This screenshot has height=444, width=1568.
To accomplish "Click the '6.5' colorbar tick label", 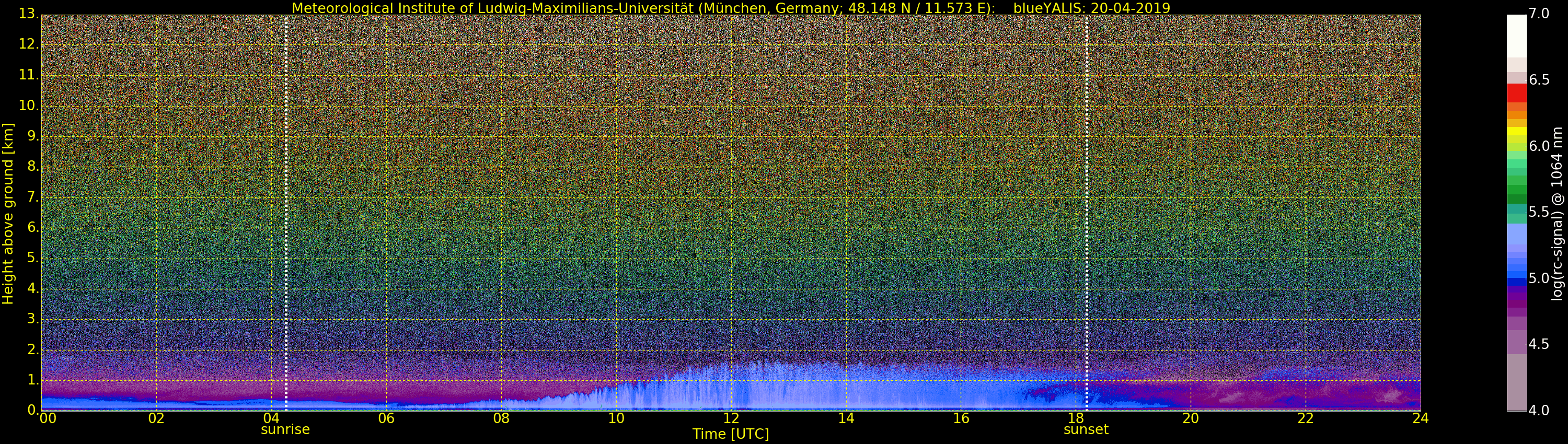I will 1539,80.
